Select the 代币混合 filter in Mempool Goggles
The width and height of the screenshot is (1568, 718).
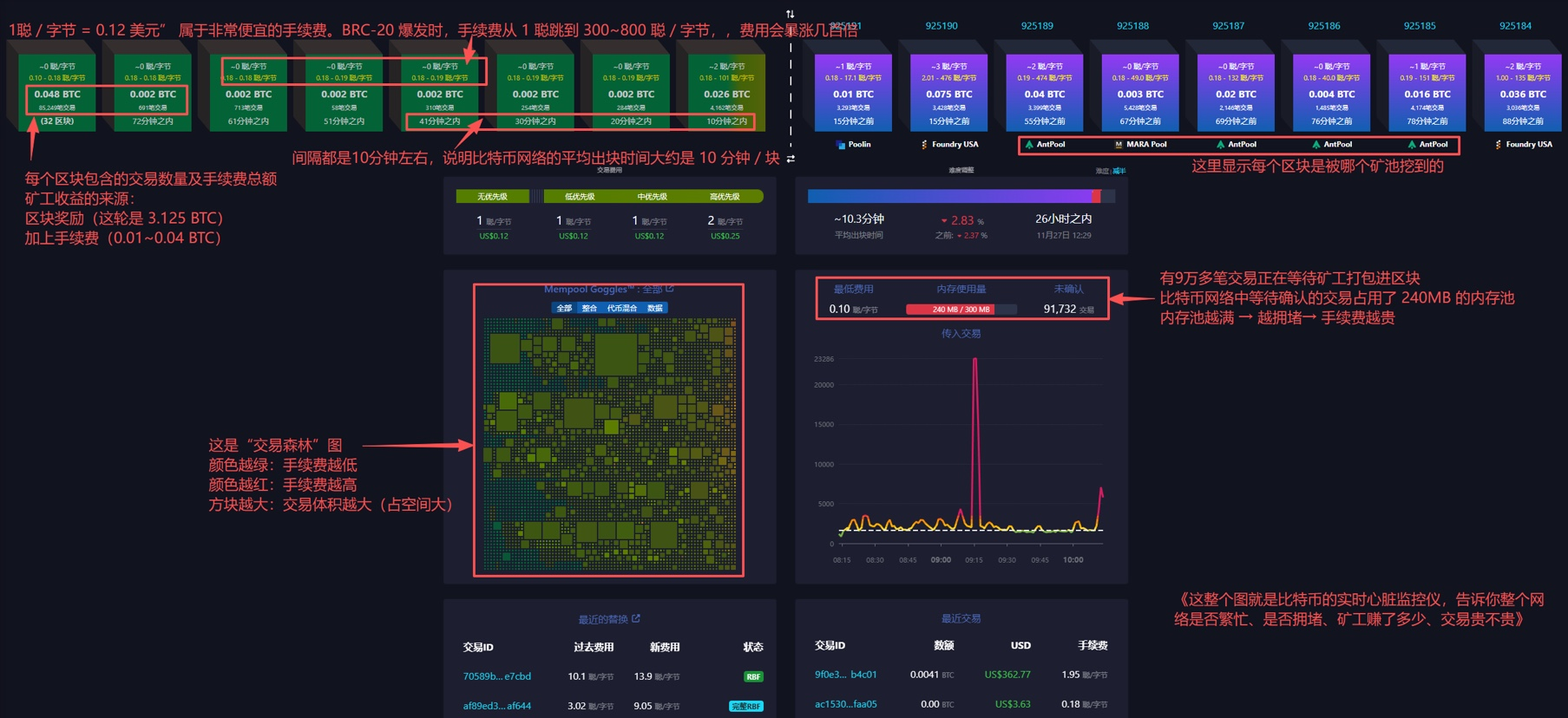tap(621, 308)
